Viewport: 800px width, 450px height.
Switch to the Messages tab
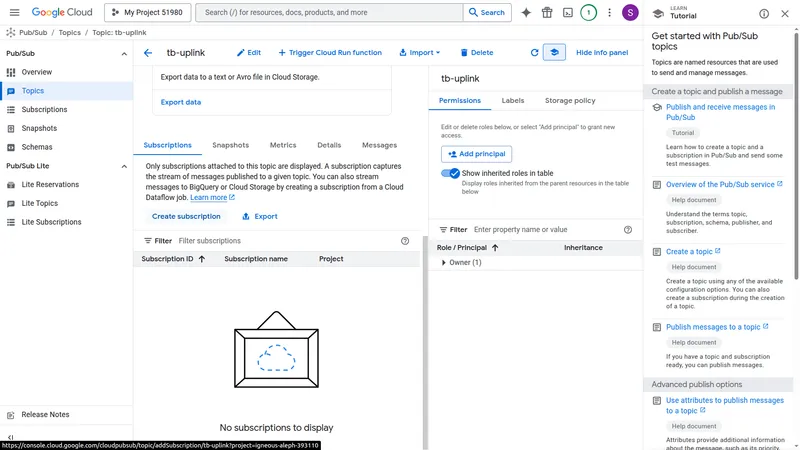[x=379, y=145]
